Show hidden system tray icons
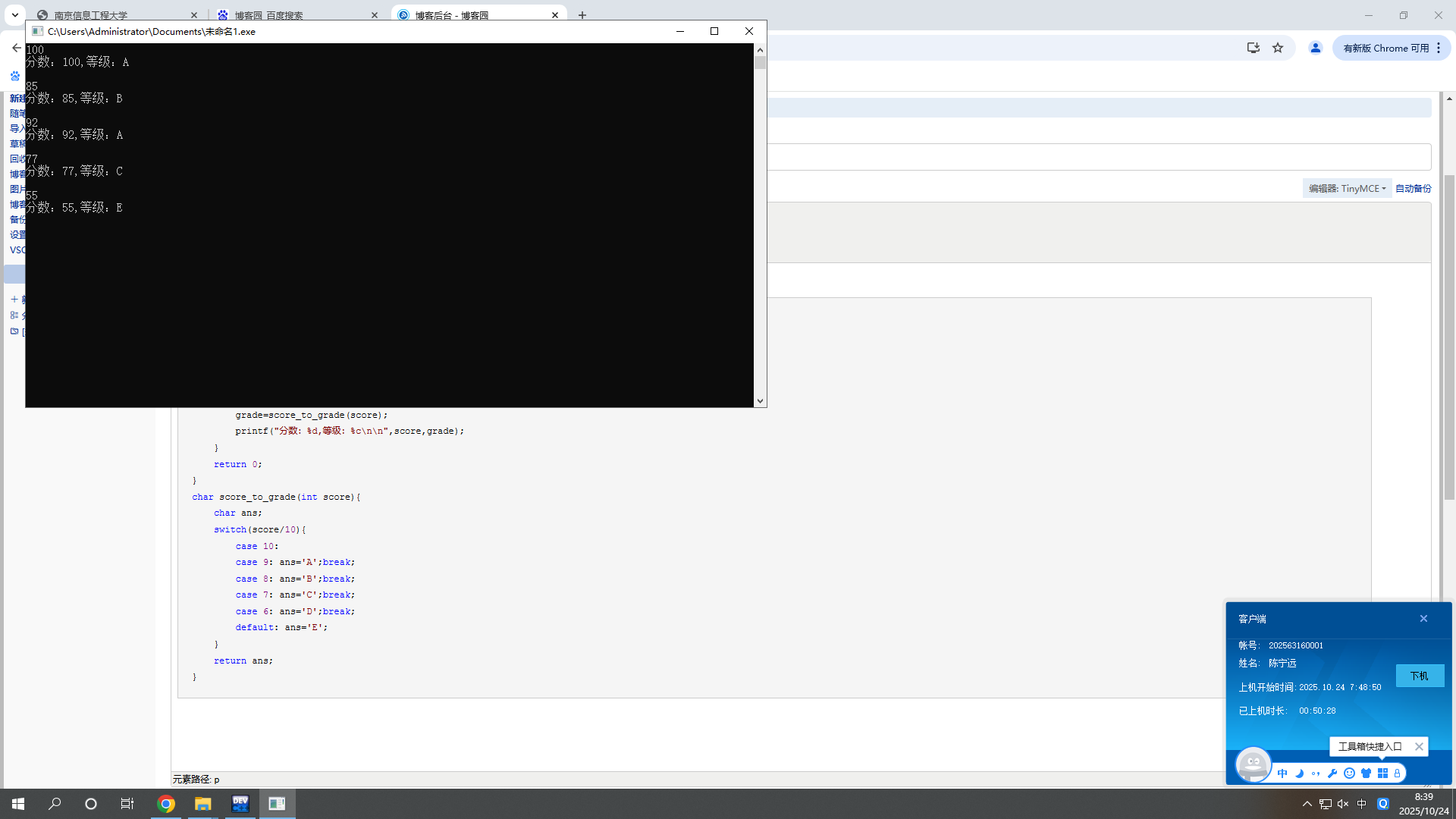1456x819 pixels. [1307, 804]
